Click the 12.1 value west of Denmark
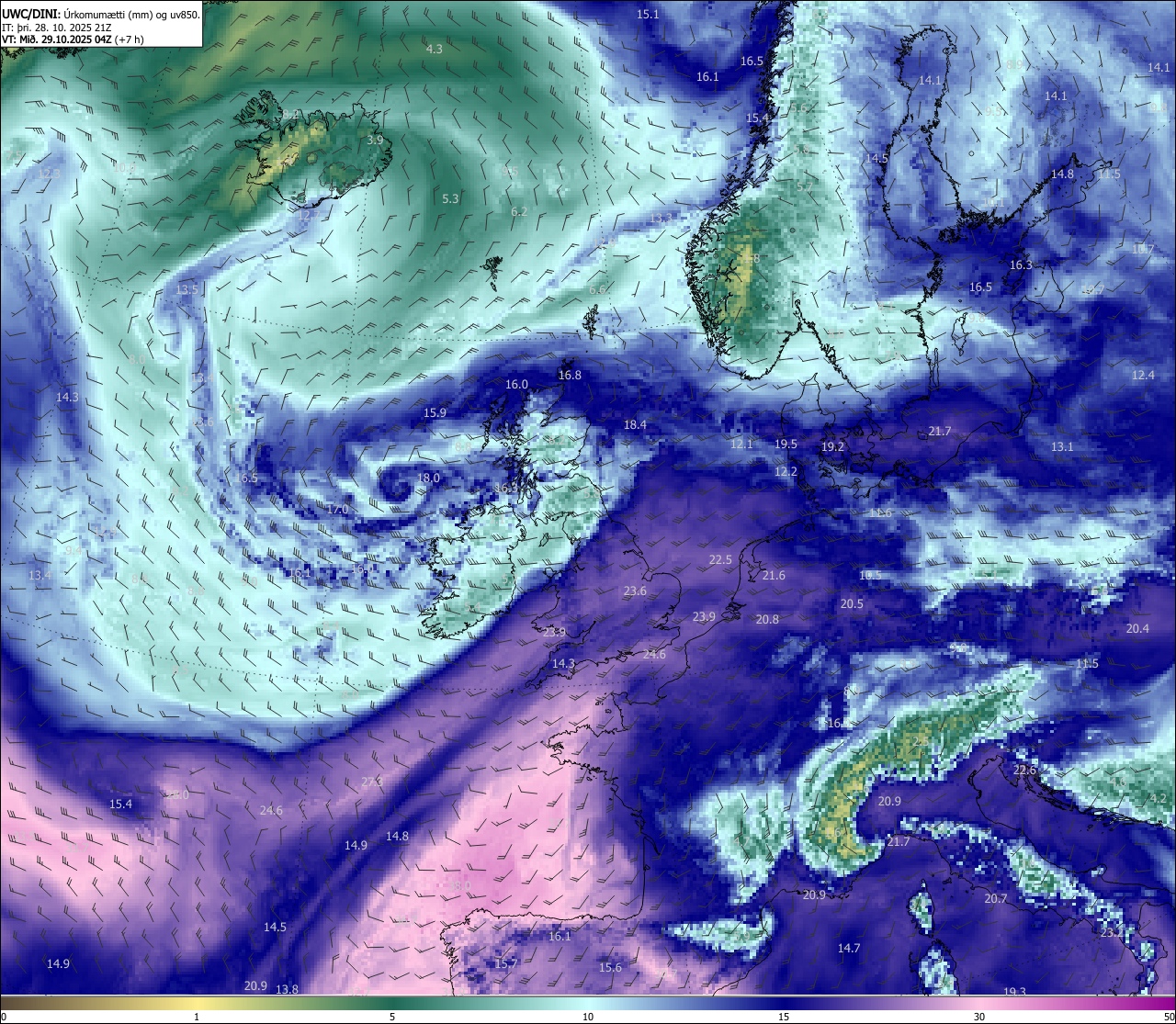 741,444
